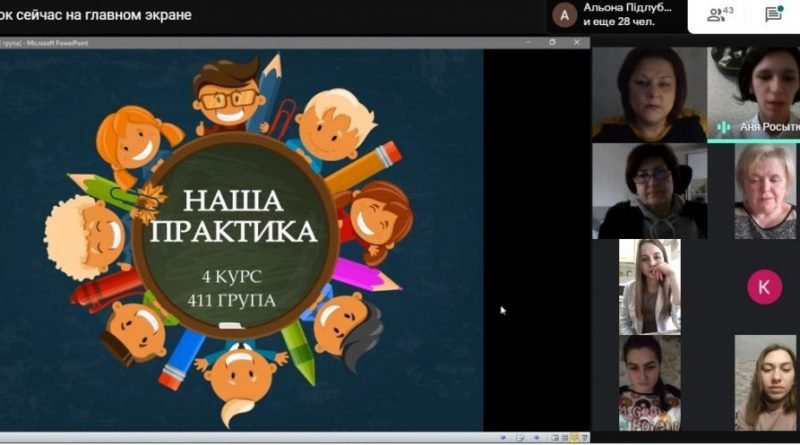This screenshot has width=800, height=445.
Task: Open slide menu icon between navigation arrows
Action: pyautogui.click(x=520, y=438)
